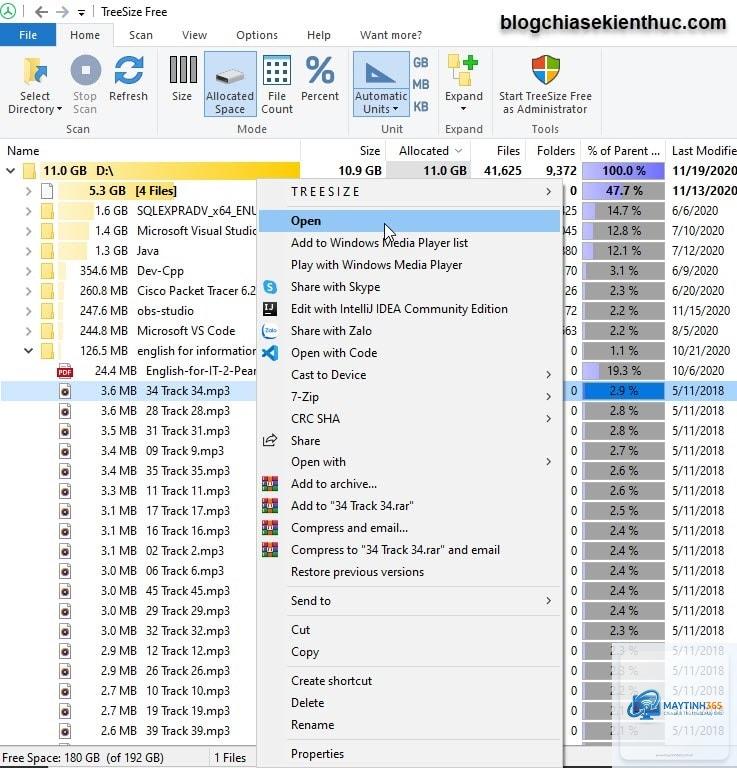Sort by the Files column header
Image resolution: width=737 pixels, height=768 pixels.
point(498,150)
